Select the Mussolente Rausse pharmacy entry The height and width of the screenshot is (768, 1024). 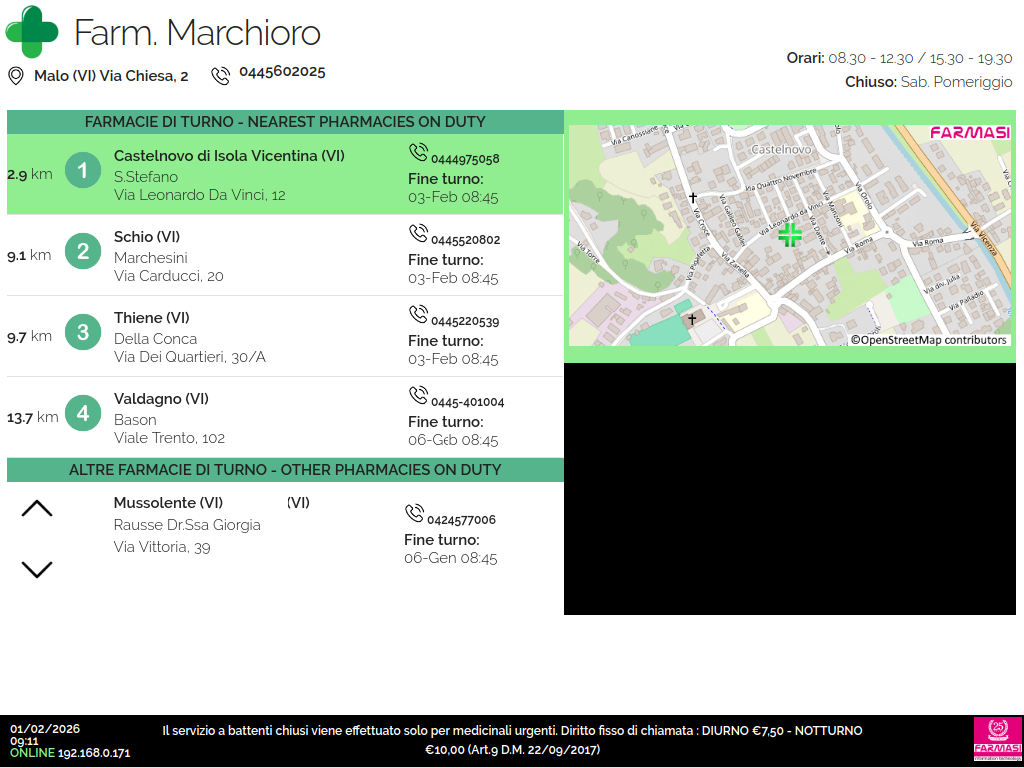point(187,525)
